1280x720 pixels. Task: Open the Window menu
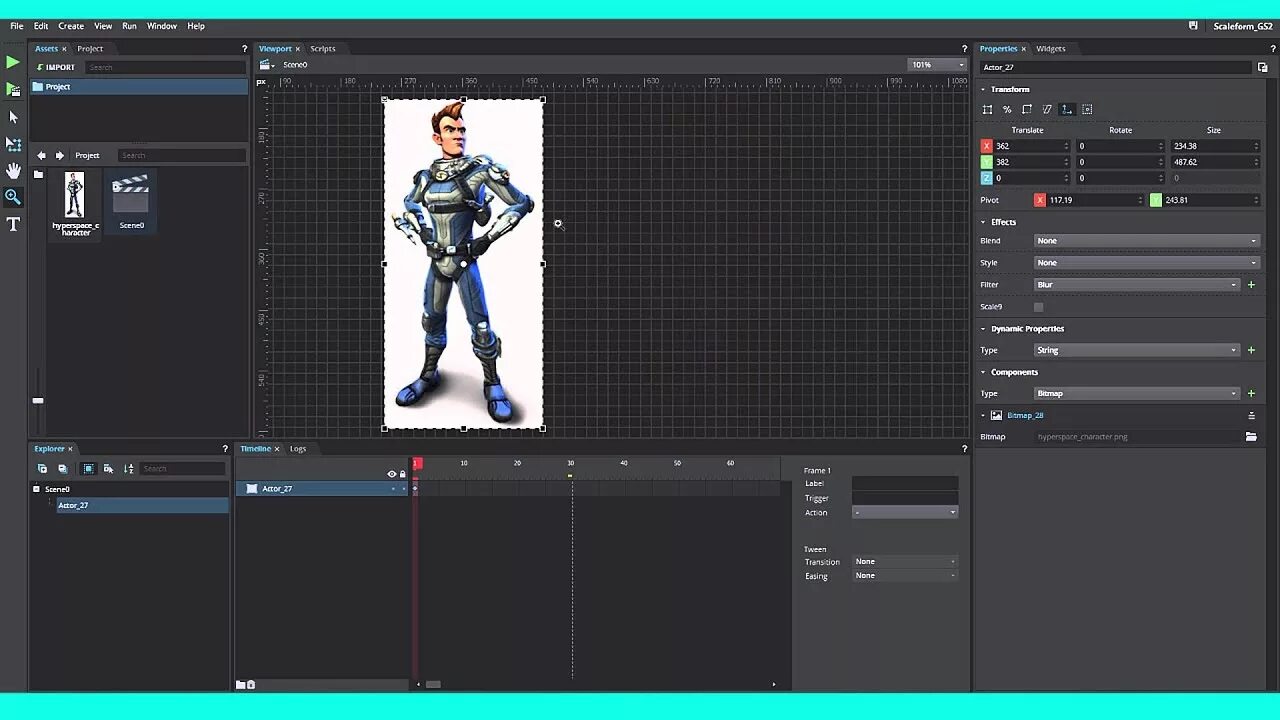pyautogui.click(x=161, y=26)
